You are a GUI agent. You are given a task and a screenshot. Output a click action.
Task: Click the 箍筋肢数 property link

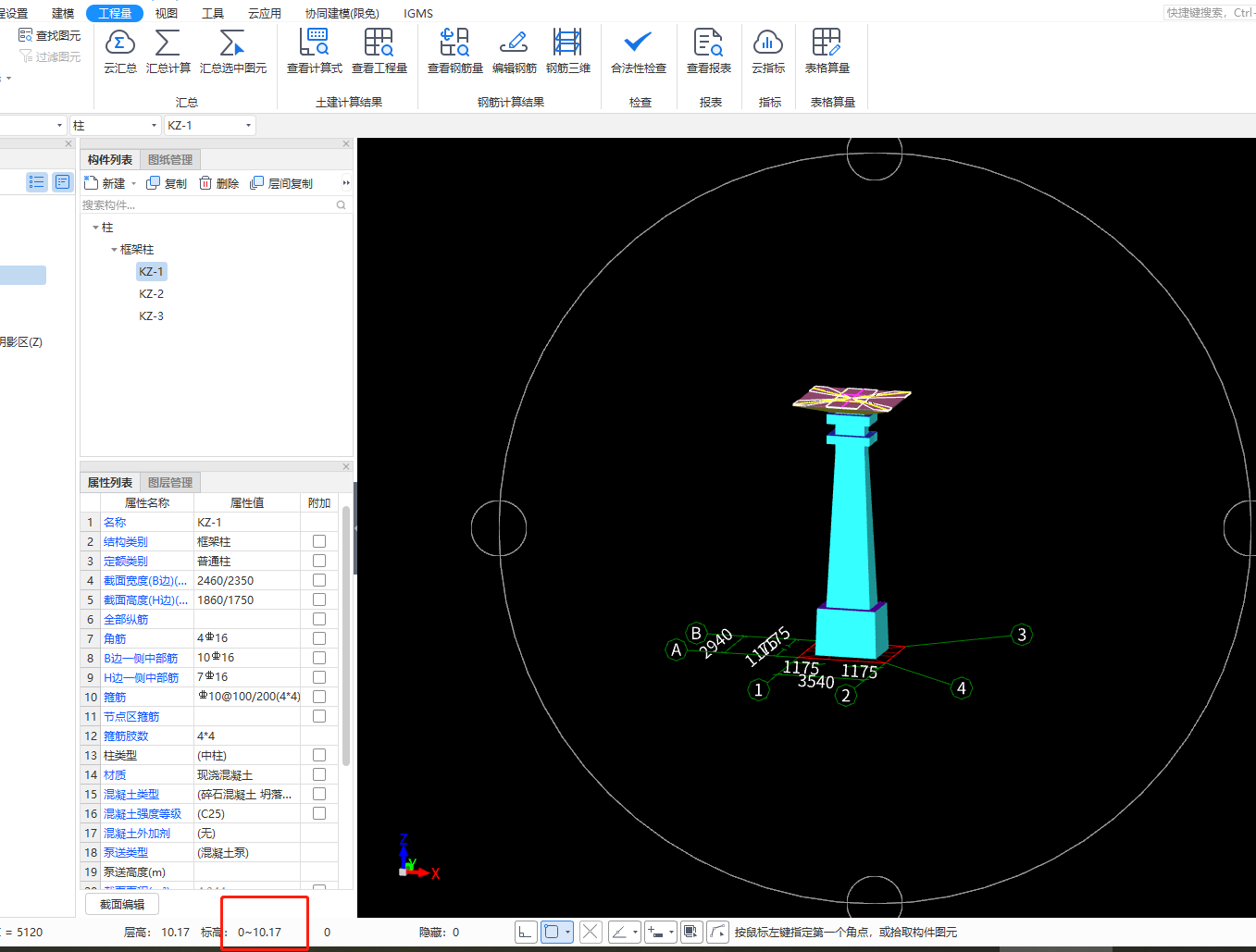point(126,736)
